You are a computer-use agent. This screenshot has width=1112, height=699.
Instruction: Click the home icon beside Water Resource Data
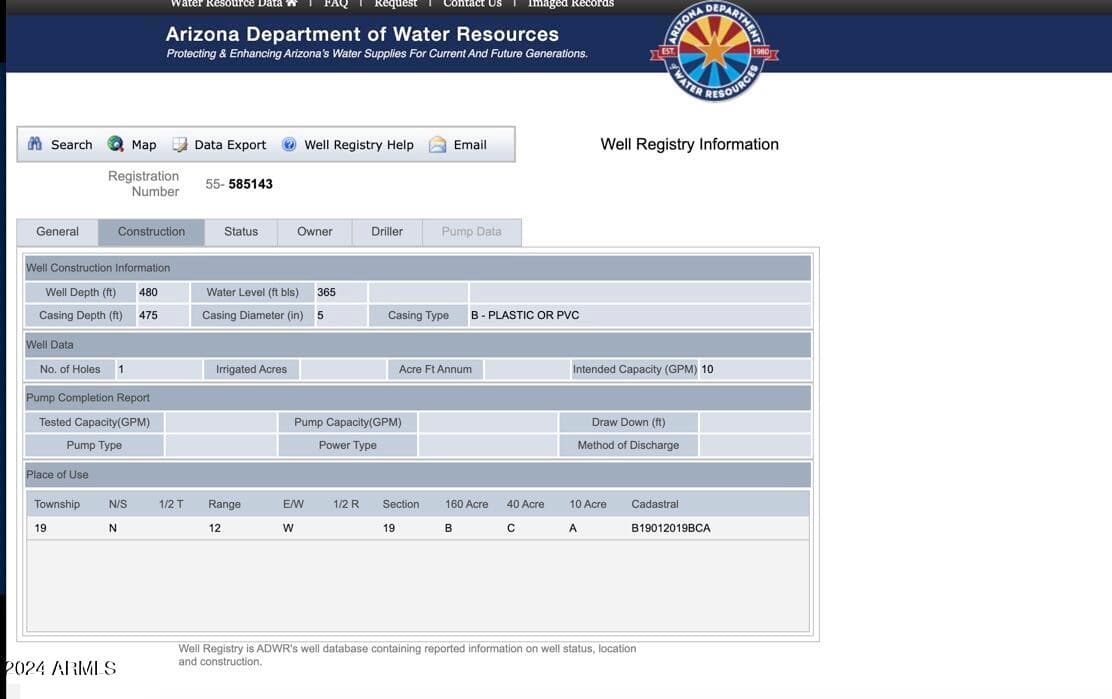291,4
